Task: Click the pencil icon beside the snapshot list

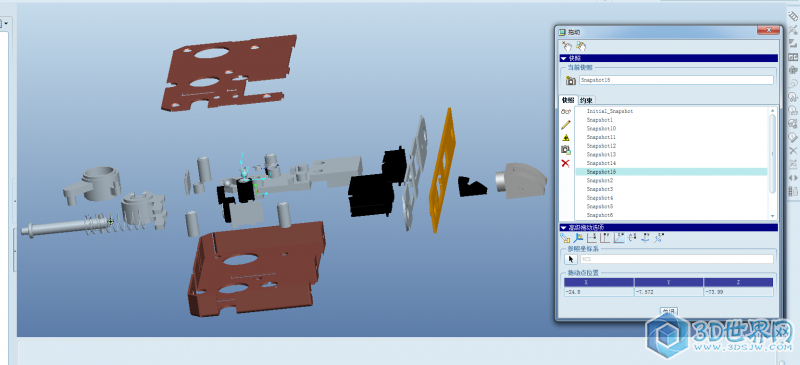Action: coord(566,125)
